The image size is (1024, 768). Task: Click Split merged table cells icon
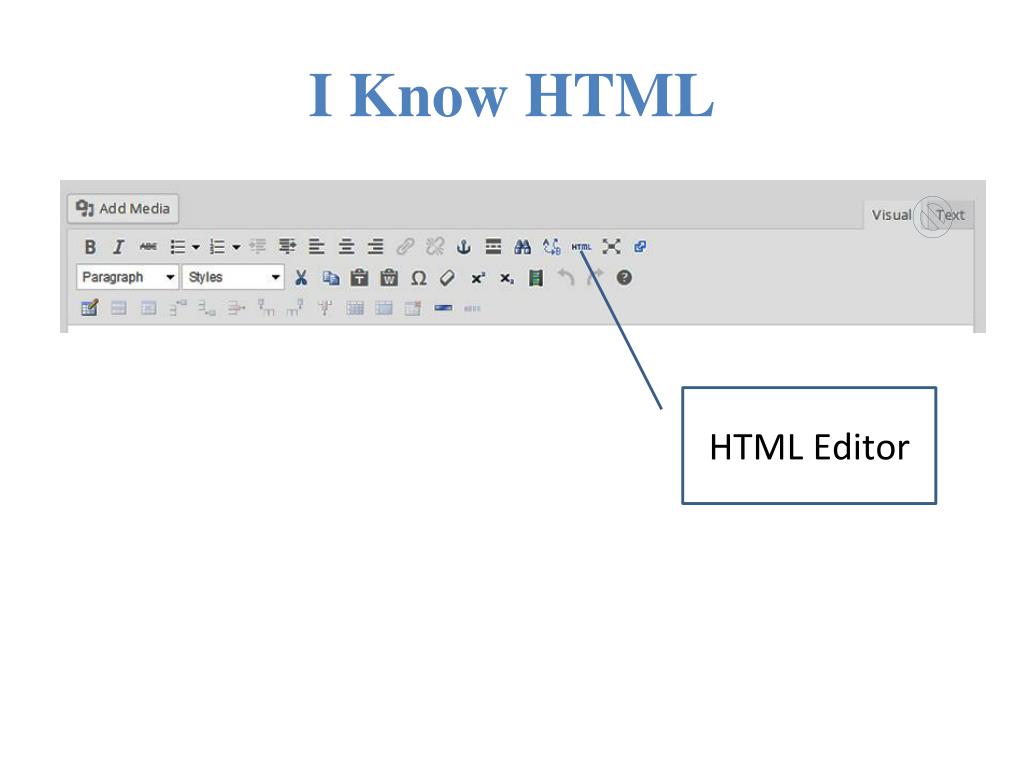click(355, 308)
